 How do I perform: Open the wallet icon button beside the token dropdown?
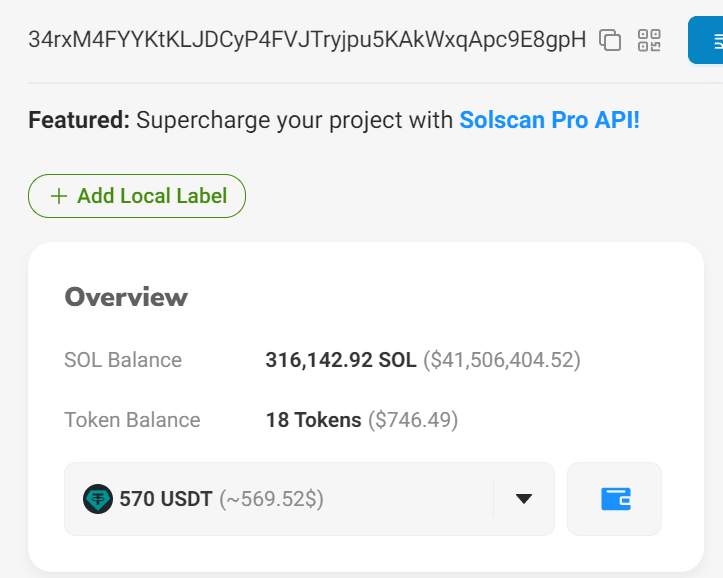coord(614,498)
